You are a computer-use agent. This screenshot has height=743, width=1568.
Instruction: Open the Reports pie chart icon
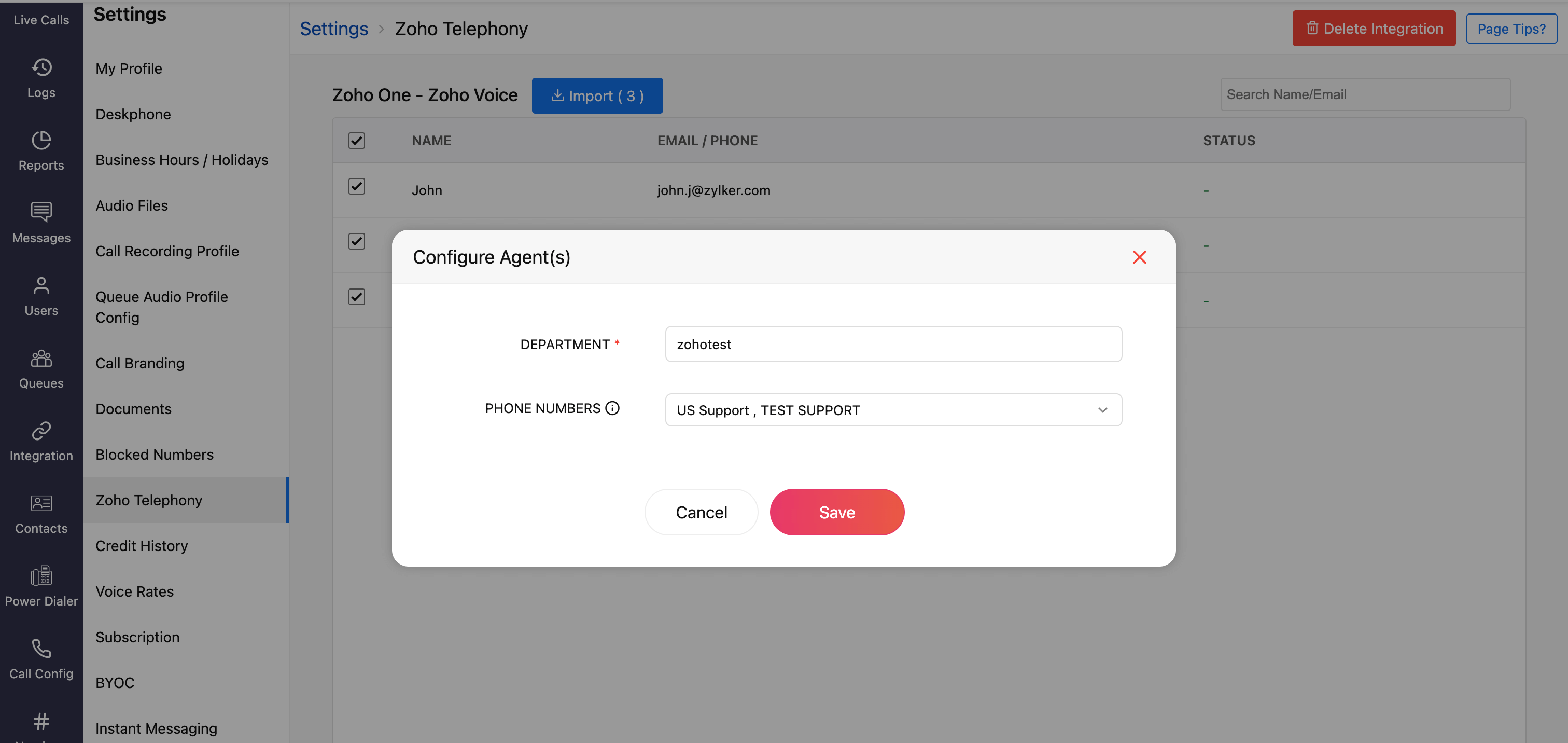pyautogui.click(x=41, y=140)
